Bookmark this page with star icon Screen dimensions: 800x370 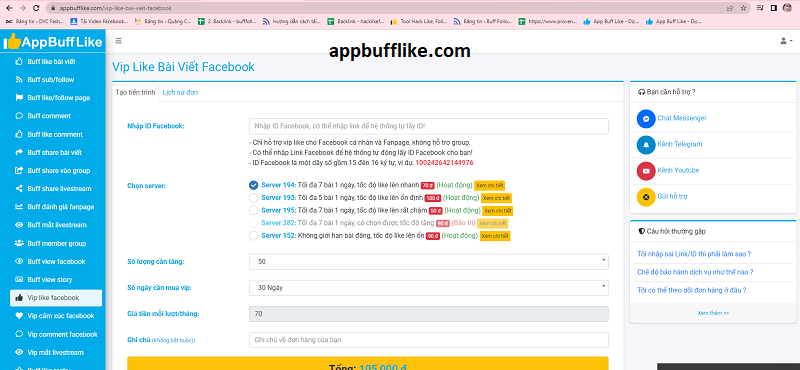[x=743, y=8]
